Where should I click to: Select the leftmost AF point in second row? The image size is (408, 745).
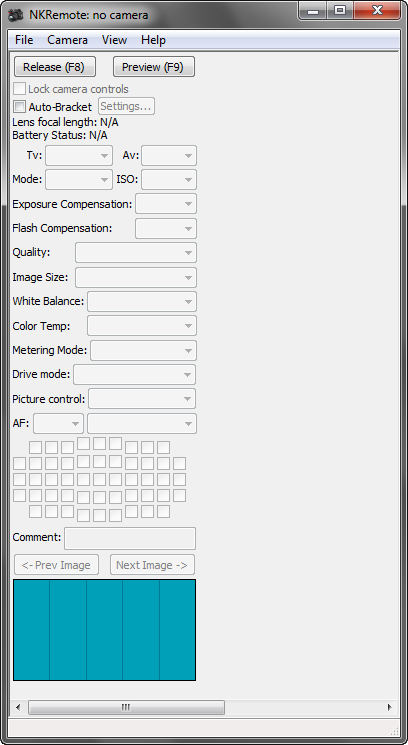[x=19, y=463]
